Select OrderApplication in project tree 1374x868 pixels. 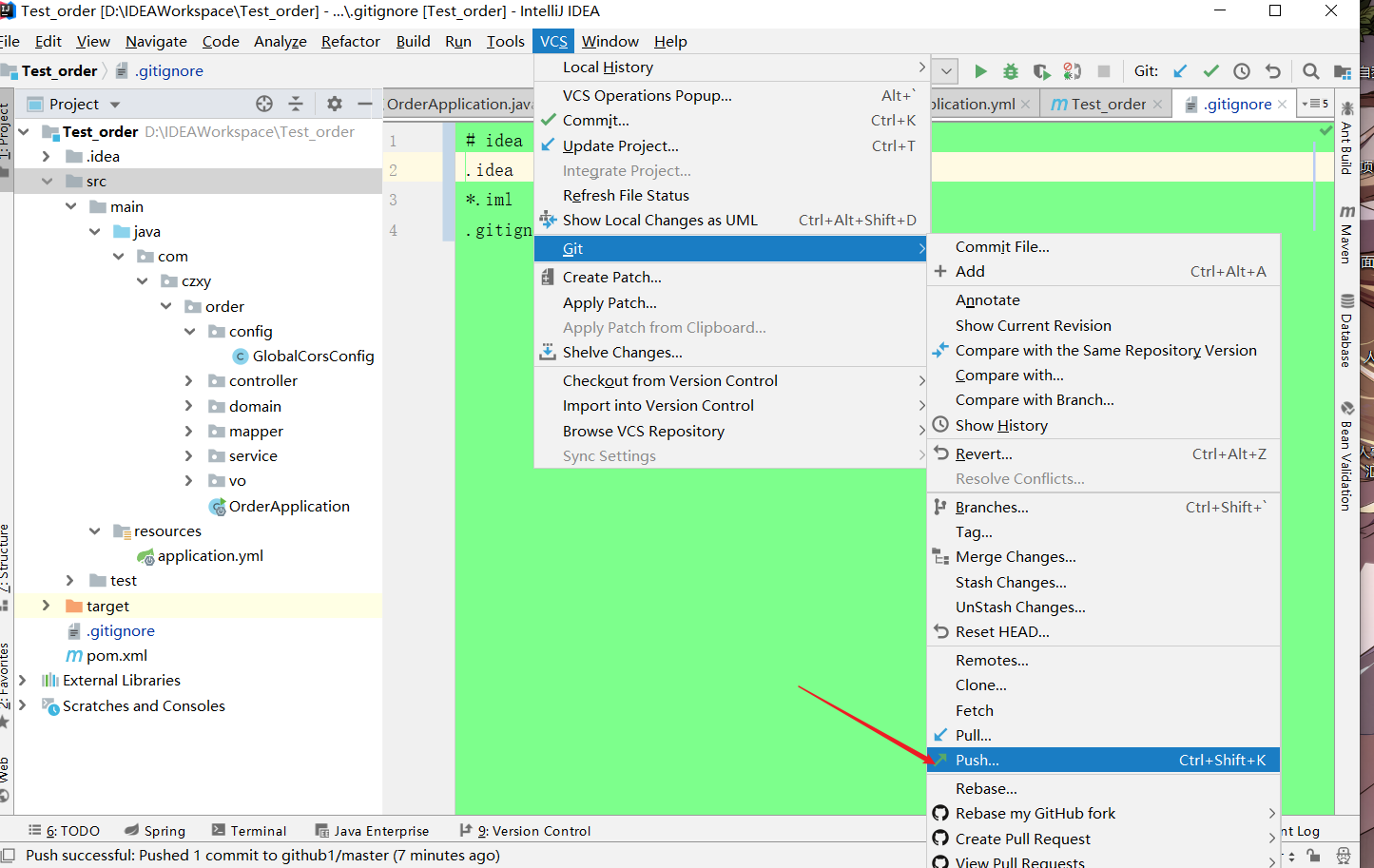pos(280,506)
